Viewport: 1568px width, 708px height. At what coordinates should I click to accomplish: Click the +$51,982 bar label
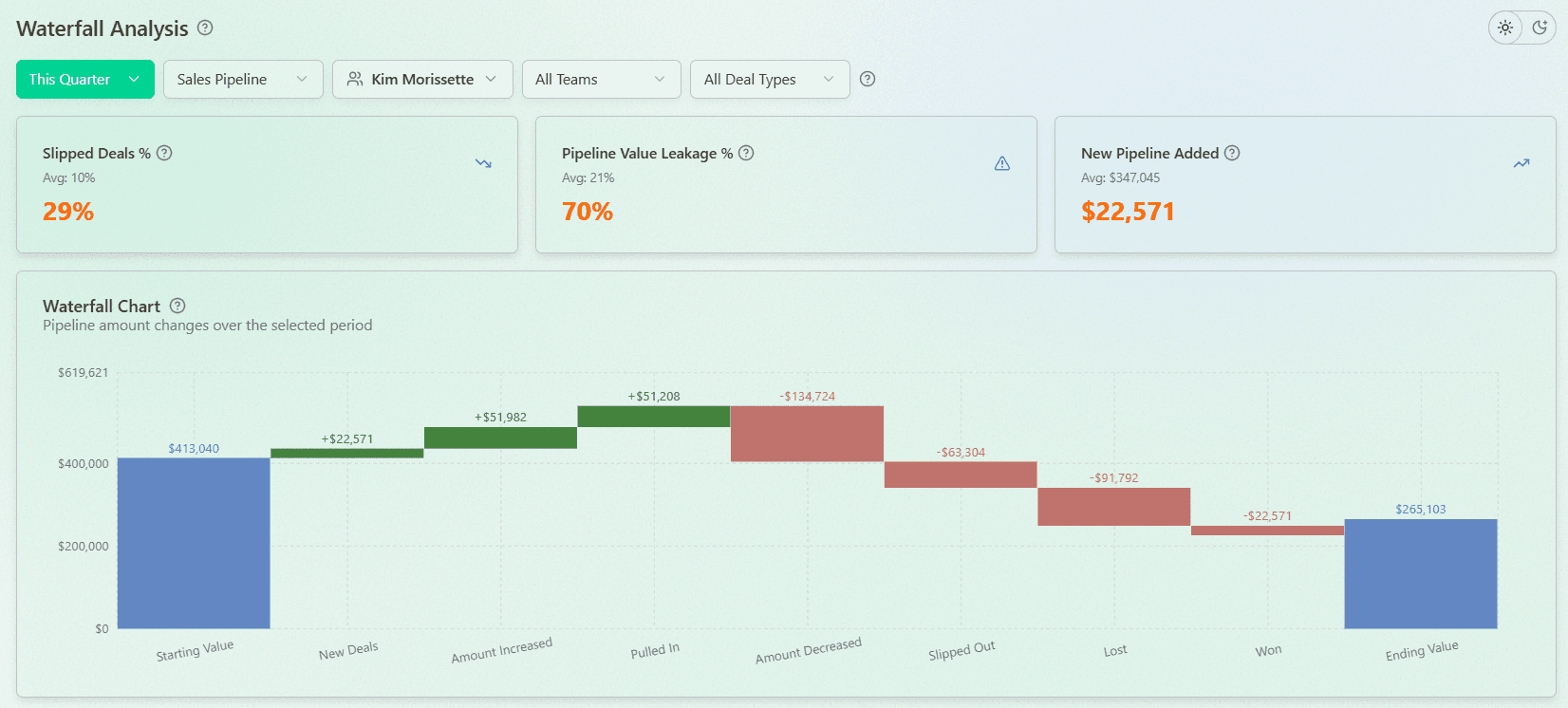click(500, 418)
